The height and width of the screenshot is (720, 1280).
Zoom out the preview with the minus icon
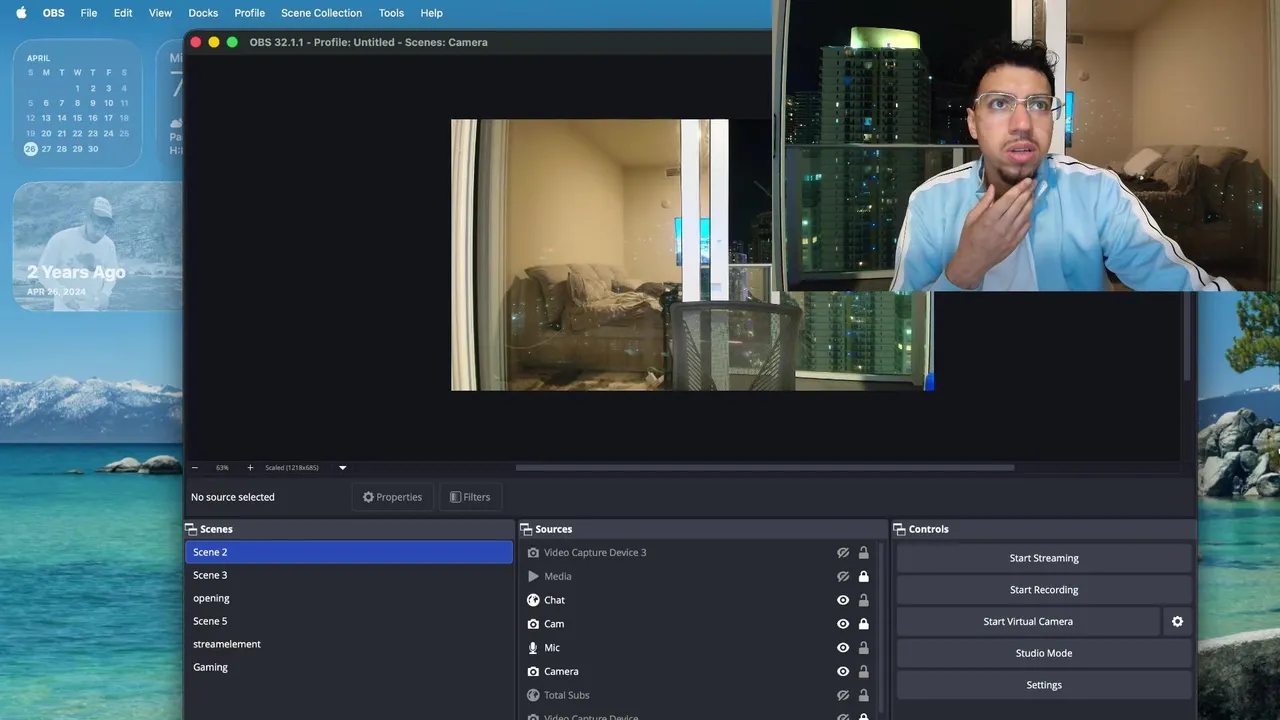click(x=195, y=467)
